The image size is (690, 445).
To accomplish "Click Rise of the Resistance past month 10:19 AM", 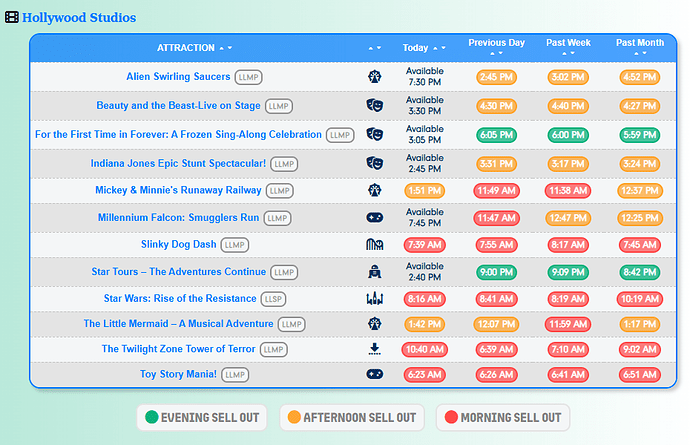I will [640, 299].
